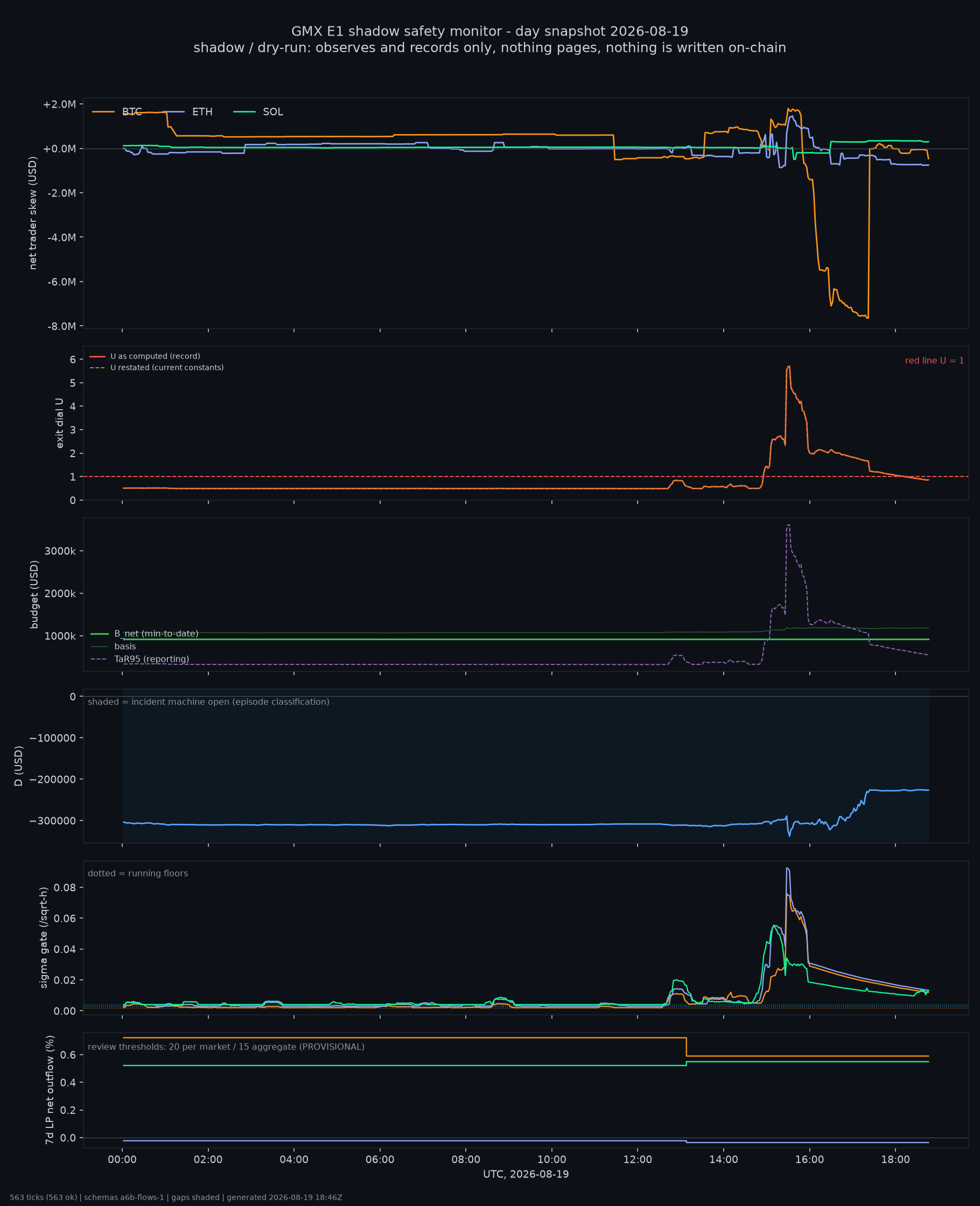Click the '0.6' LP outflow tick label
The width and height of the screenshot is (980, 1206).
pos(68,1055)
